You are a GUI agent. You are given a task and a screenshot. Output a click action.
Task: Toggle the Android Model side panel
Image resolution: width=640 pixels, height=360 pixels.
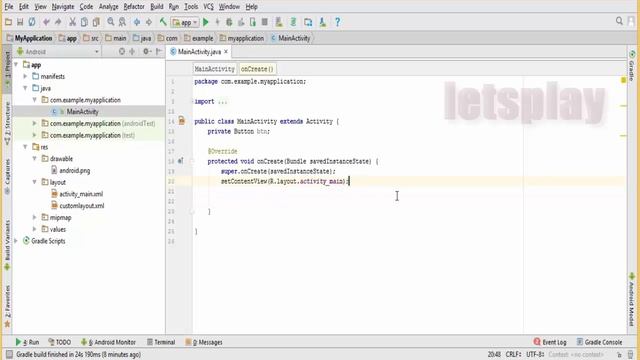[x=632, y=300]
